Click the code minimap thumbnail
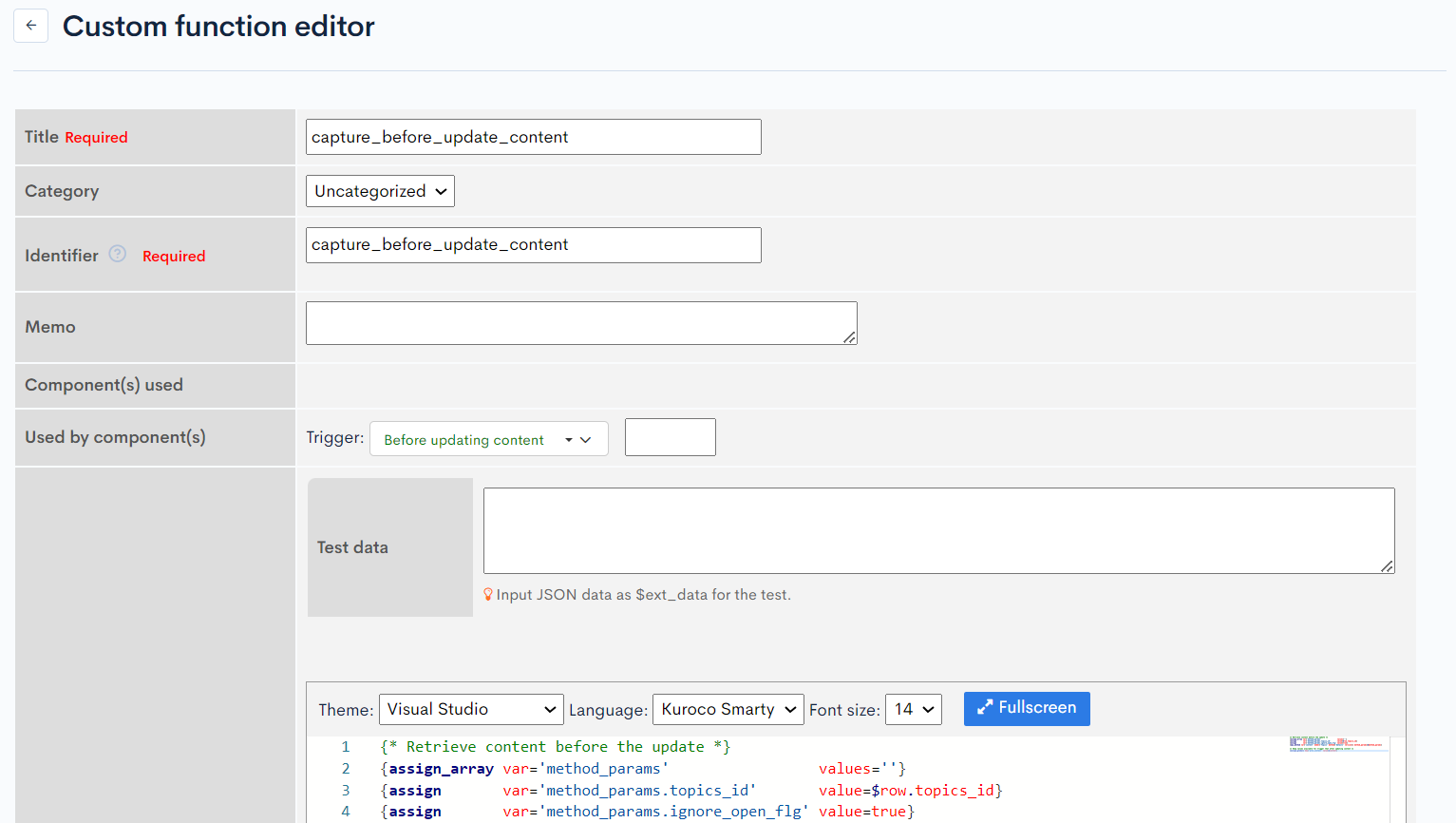The height and width of the screenshot is (823, 1456). point(1338,744)
